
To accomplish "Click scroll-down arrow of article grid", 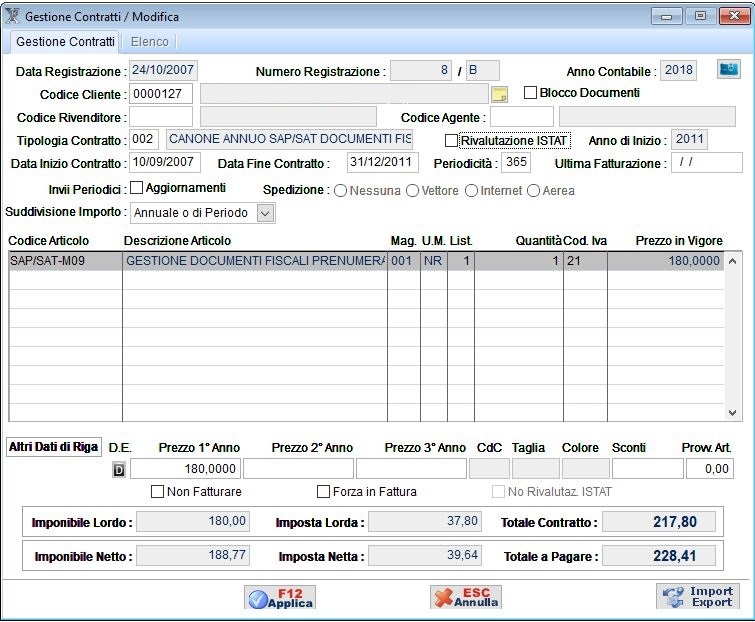I will (732, 413).
